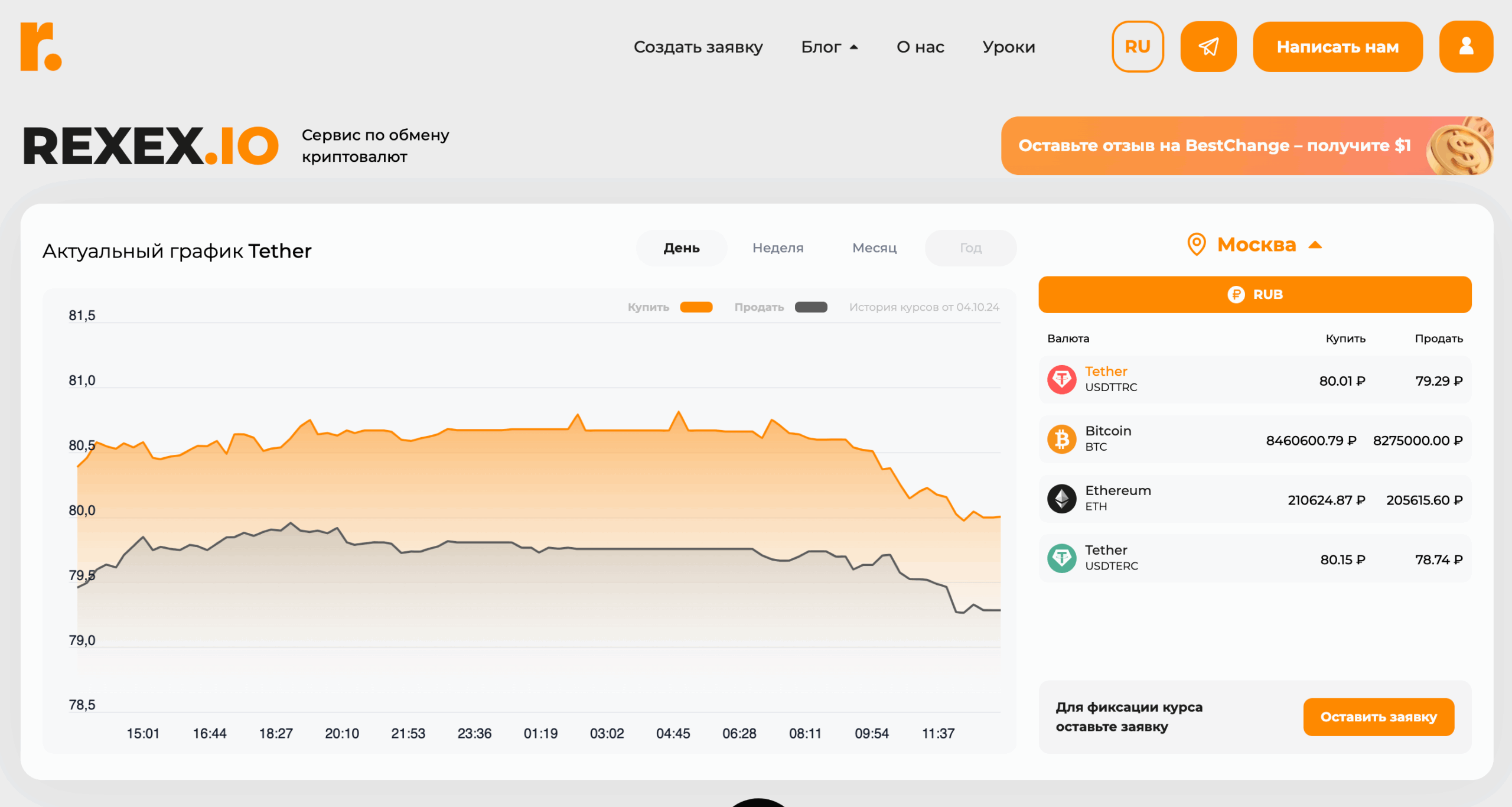Click Bitcoin sell price 8275000.00 ₽

1417,441
